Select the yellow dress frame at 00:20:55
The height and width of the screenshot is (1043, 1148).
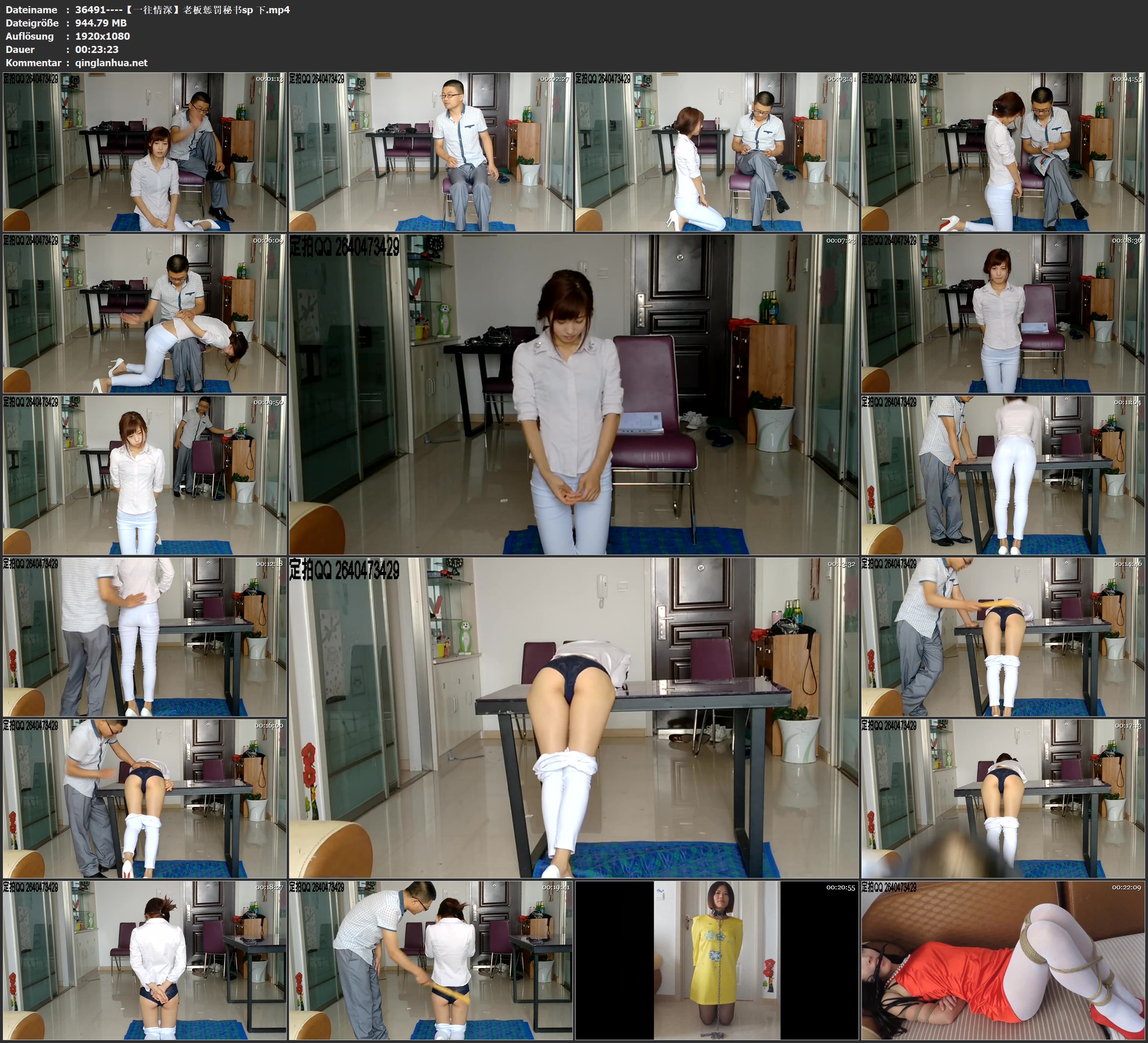point(716,960)
